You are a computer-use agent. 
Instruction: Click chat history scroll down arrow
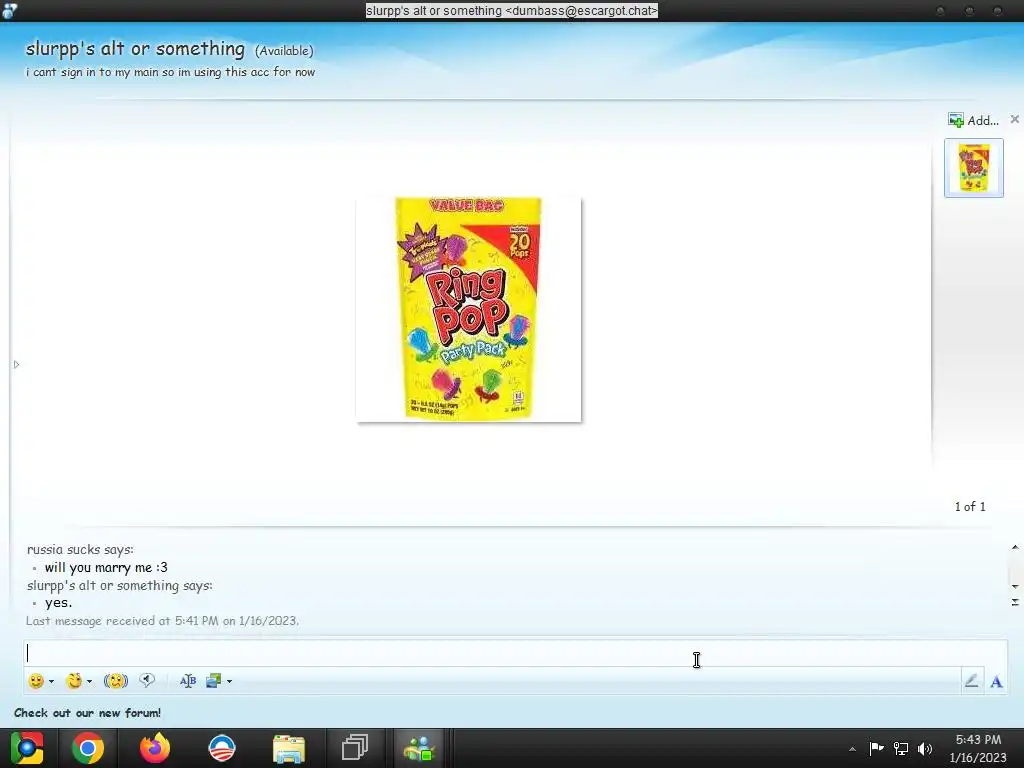tap(1015, 586)
